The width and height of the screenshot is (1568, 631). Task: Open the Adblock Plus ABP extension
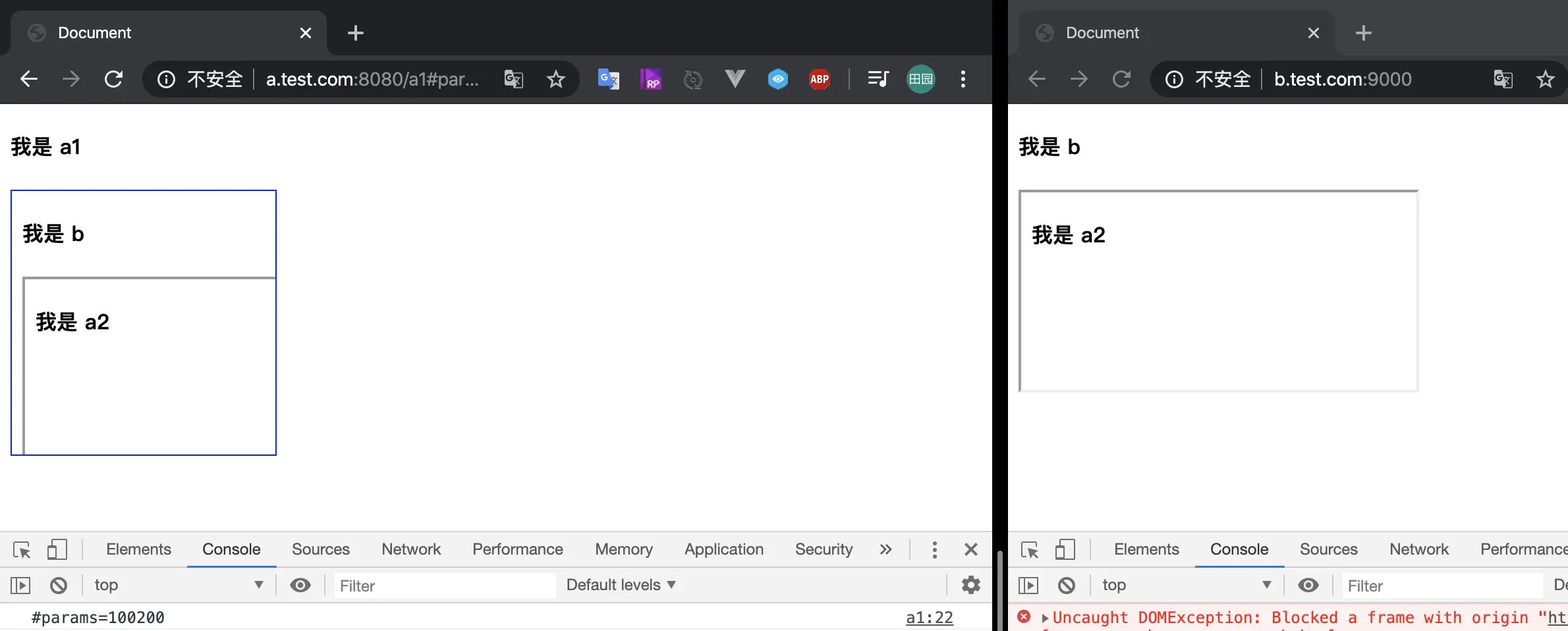click(x=820, y=80)
